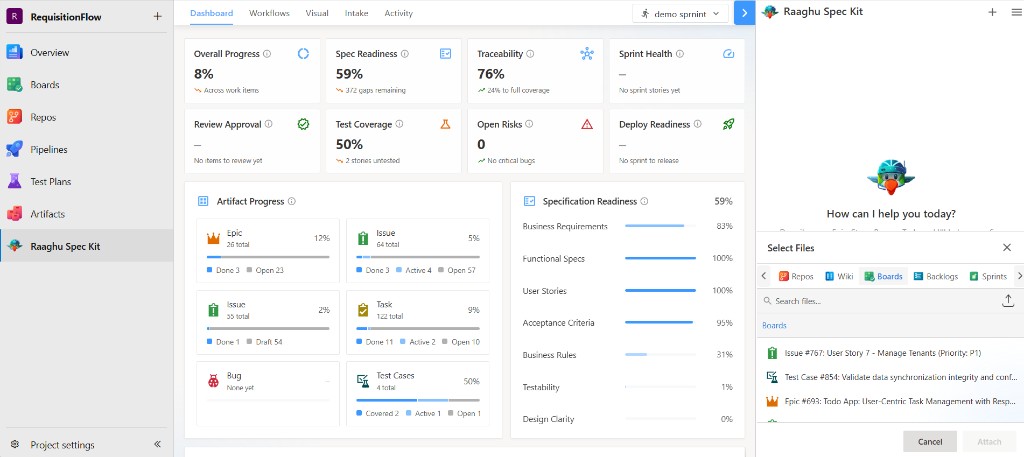This screenshot has height=457, width=1024.
Task: Click the Boards breadcrumb link
Action: coord(774,325)
